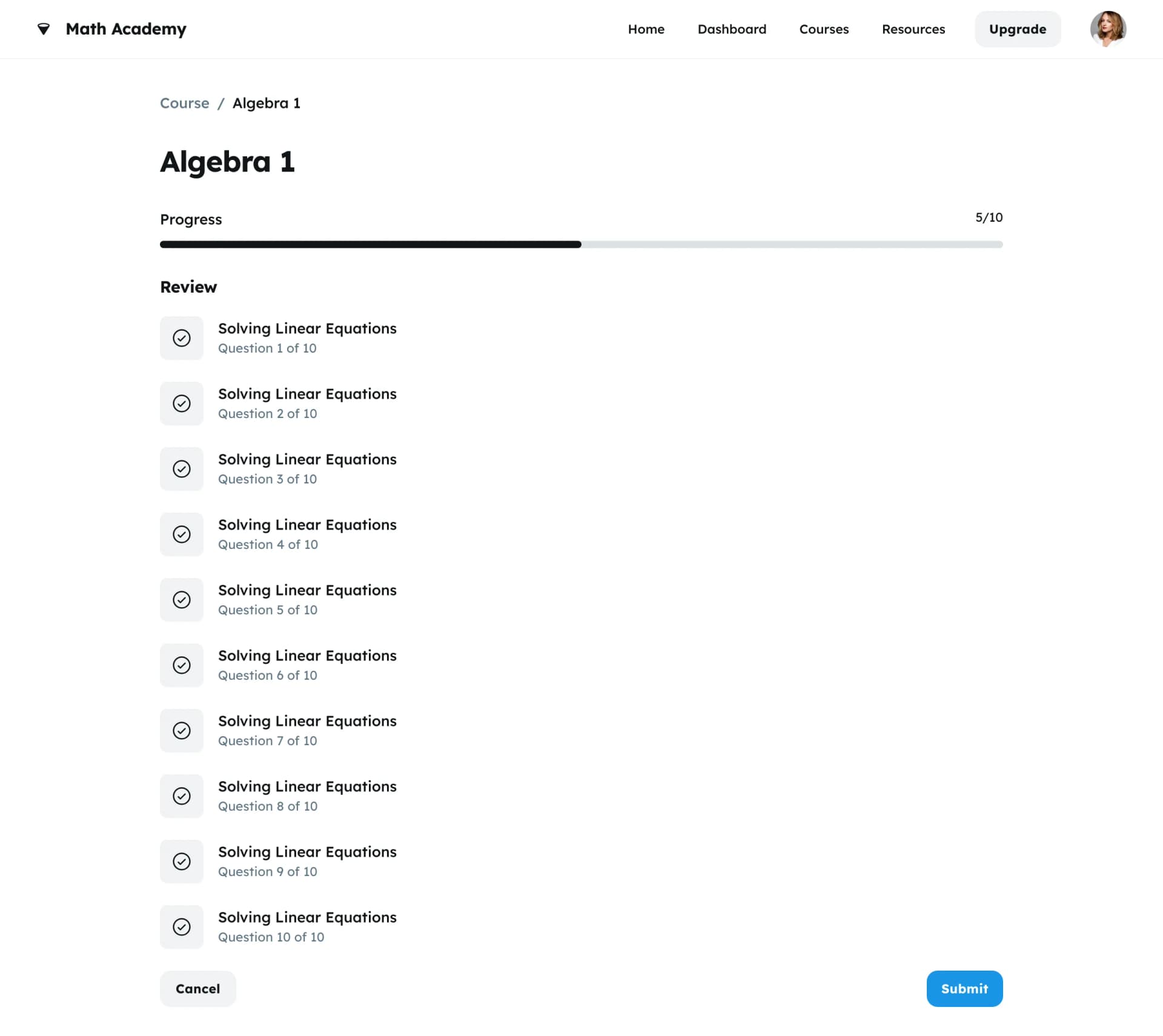Click check icon for Question 2 of 10
This screenshot has width=1163, height=1036.
pyautogui.click(x=182, y=403)
